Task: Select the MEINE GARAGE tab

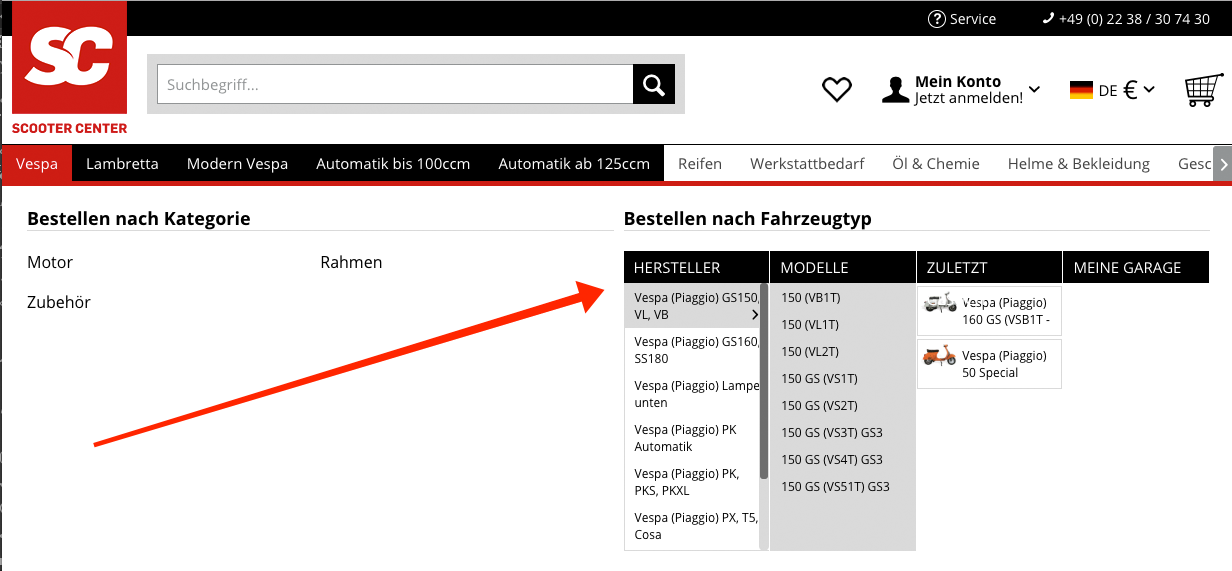Action: click(1136, 268)
